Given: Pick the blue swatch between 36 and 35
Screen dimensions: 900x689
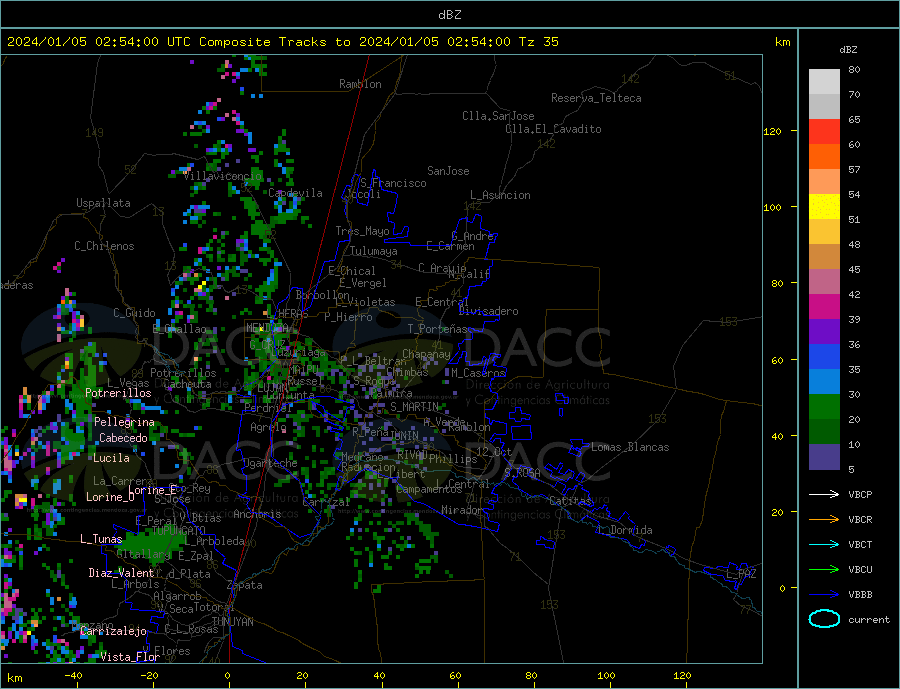Looking at the screenshot, I should tap(824, 357).
